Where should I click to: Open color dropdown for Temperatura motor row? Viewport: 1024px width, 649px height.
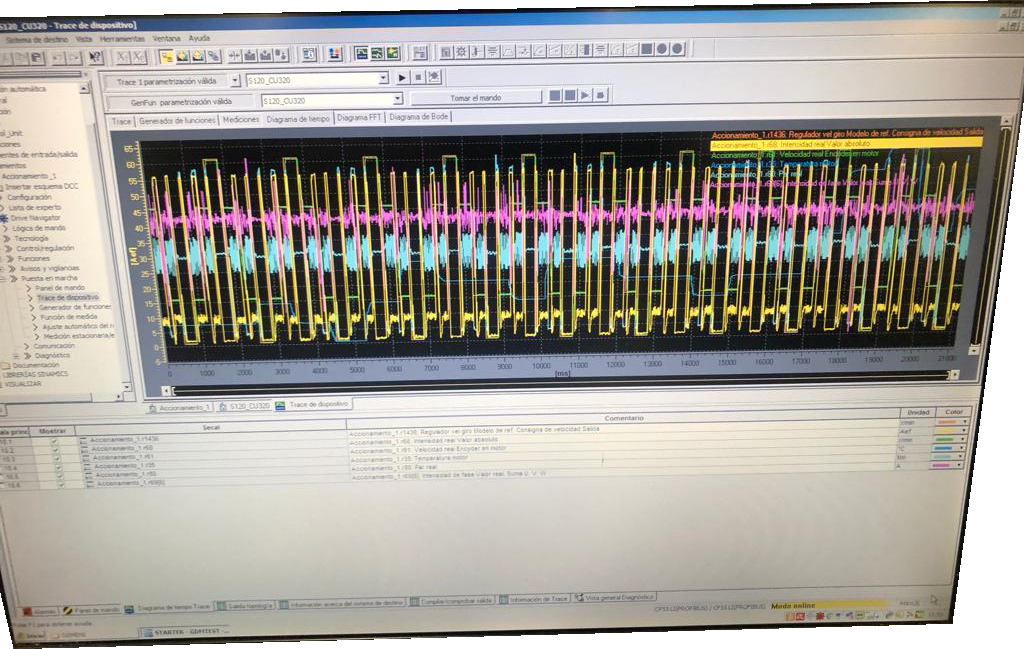pyautogui.click(x=961, y=447)
